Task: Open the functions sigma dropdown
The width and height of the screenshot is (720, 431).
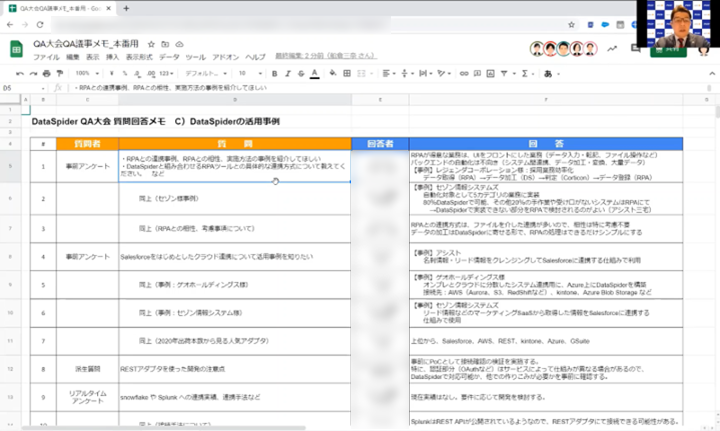Action: coord(527,73)
